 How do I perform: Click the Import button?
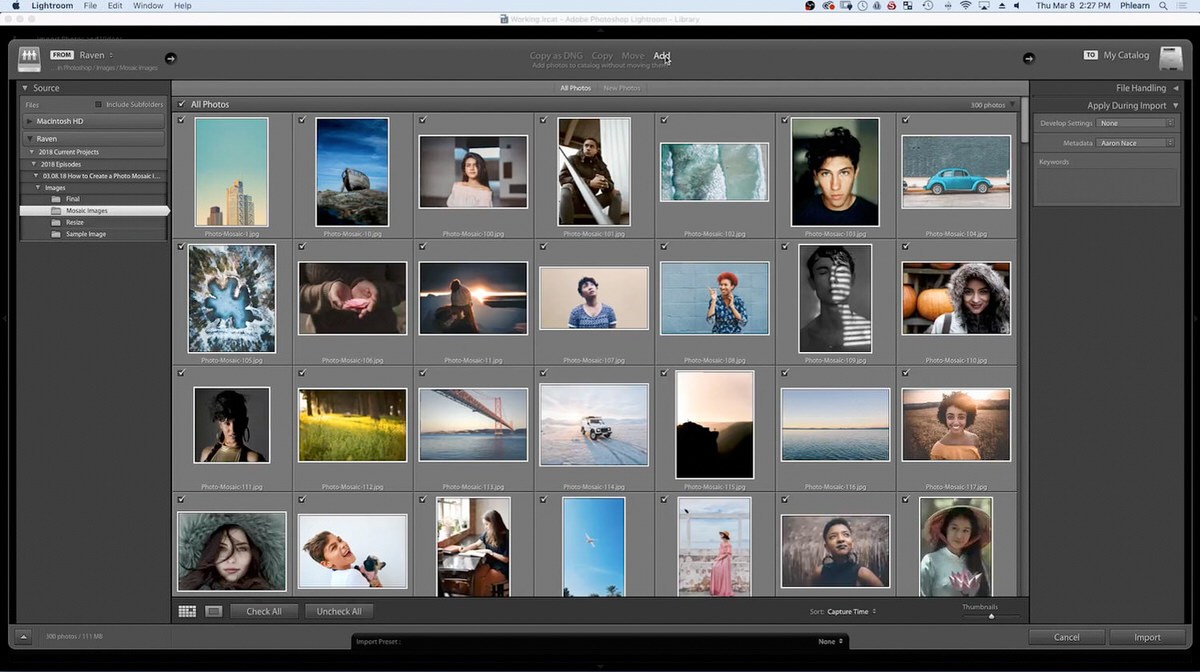[x=1147, y=637]
